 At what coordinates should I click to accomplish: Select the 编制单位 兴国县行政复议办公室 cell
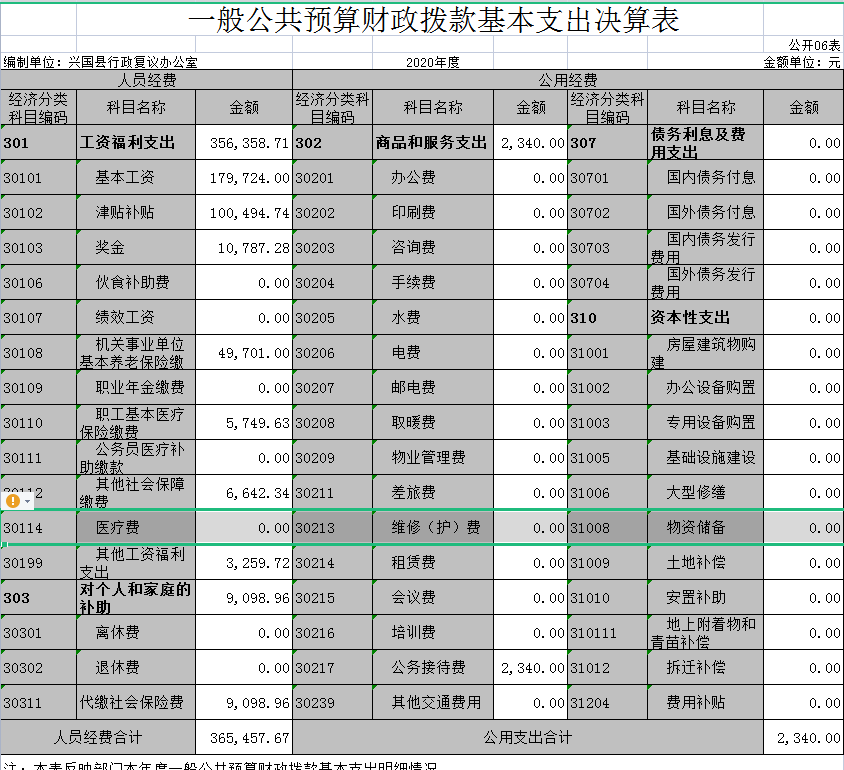pos(100,62)
